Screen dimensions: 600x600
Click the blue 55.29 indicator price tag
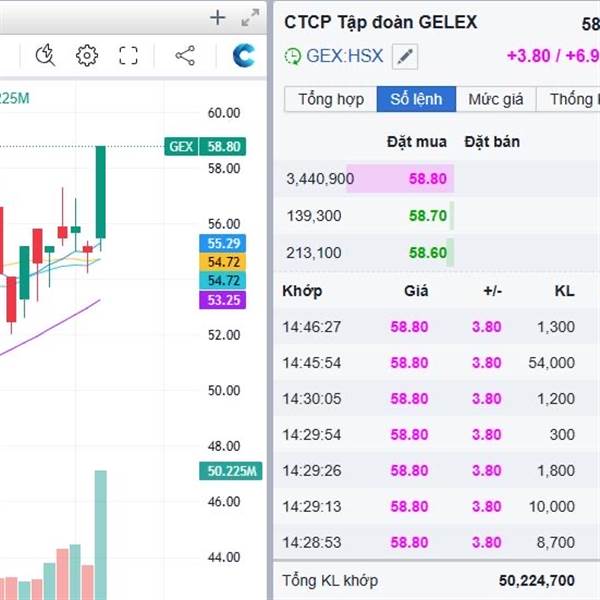click(x=221, y=243)
